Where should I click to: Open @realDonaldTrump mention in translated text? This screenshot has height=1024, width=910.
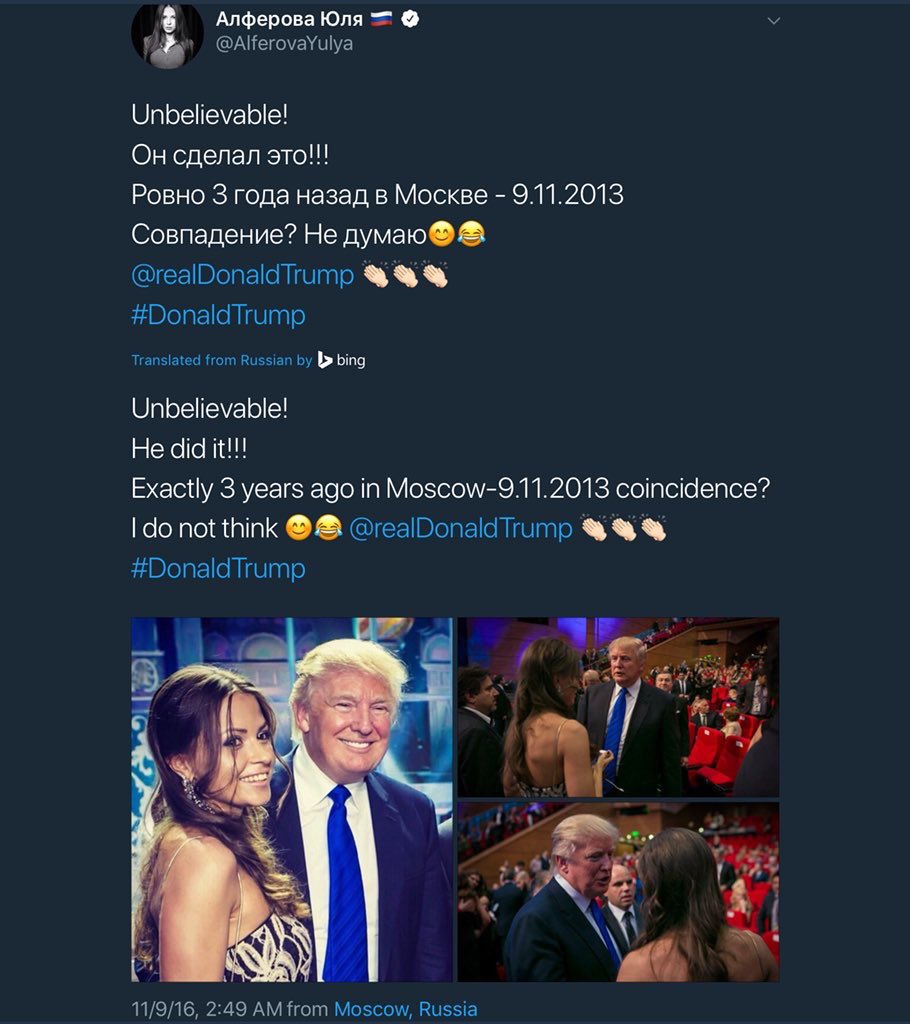(x=461, y=528)
